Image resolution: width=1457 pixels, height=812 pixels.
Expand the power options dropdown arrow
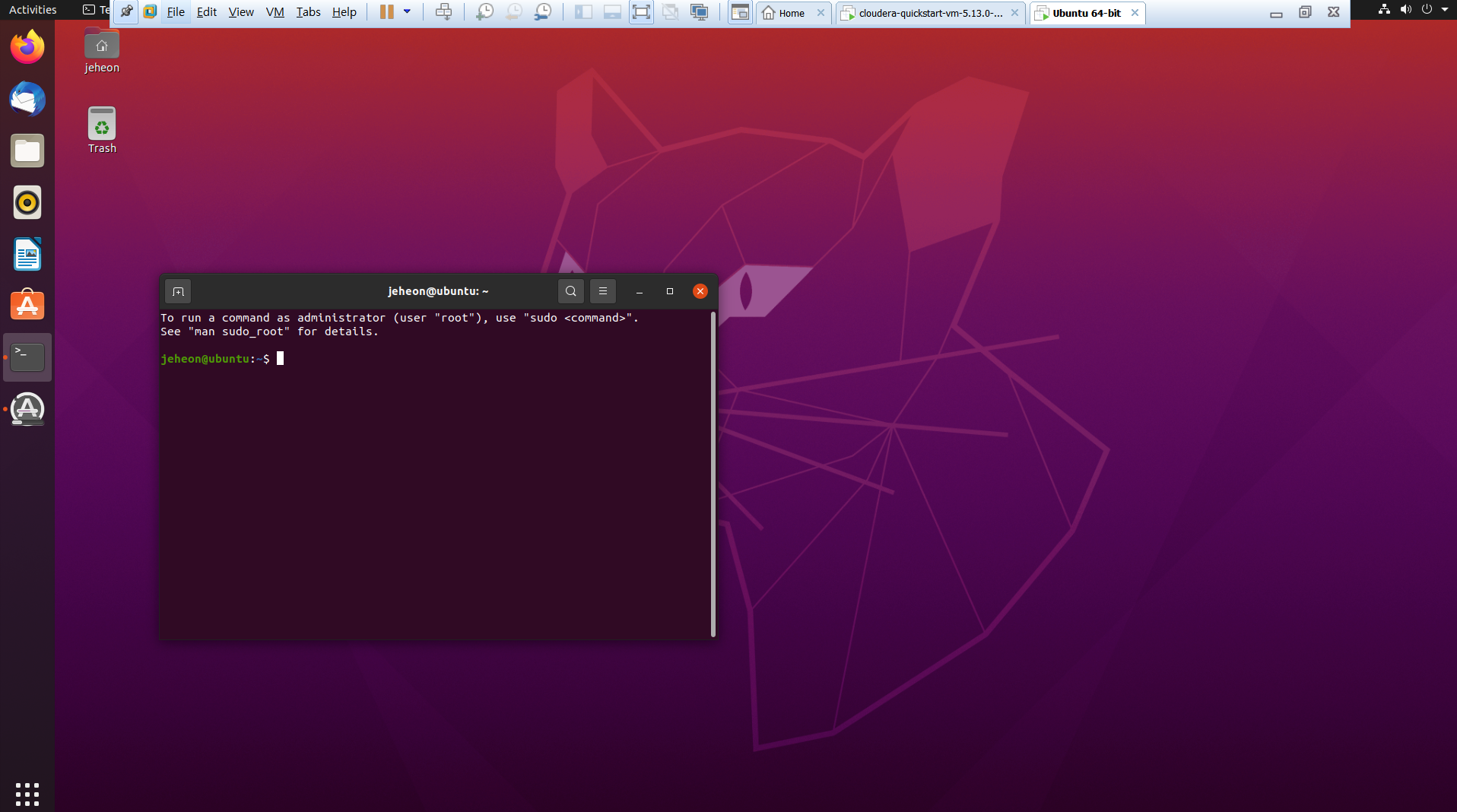point(407,11)
